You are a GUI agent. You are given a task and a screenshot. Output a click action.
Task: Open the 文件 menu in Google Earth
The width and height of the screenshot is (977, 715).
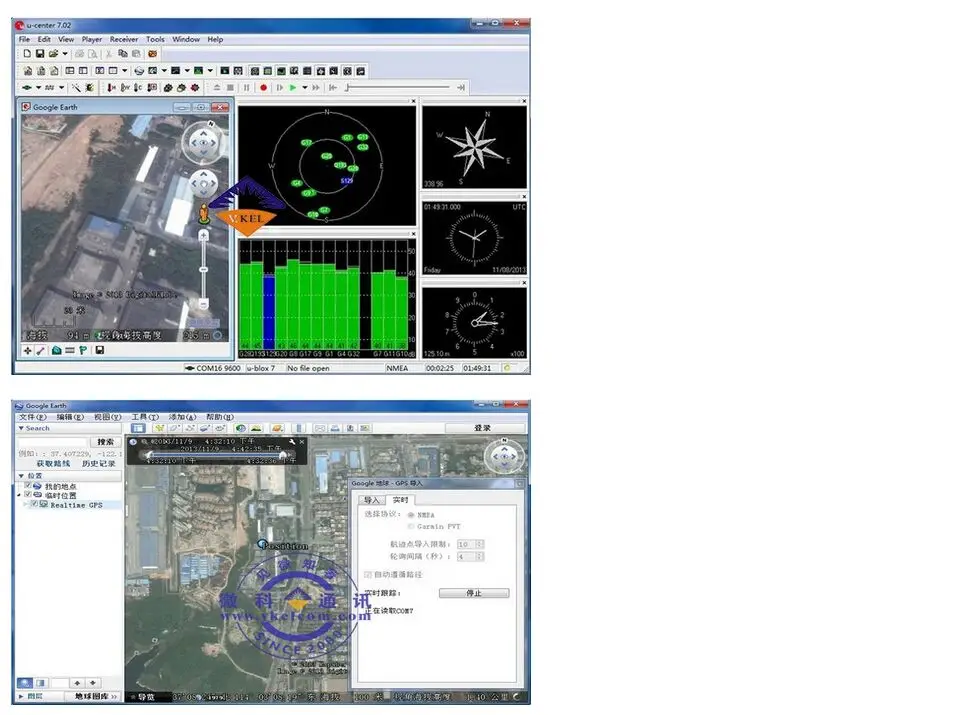tap(32, 417)
